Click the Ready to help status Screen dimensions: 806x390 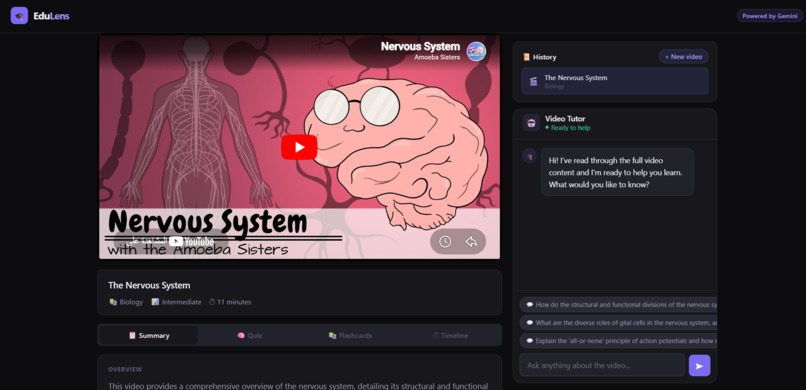pos(567,128)
